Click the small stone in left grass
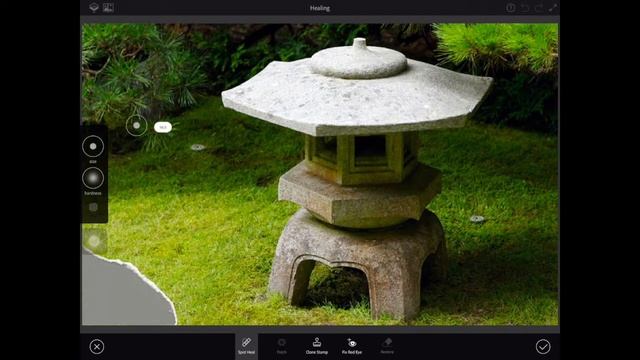Image resolution: width=640 pixels, height=360 pixels. click(198, 147)
